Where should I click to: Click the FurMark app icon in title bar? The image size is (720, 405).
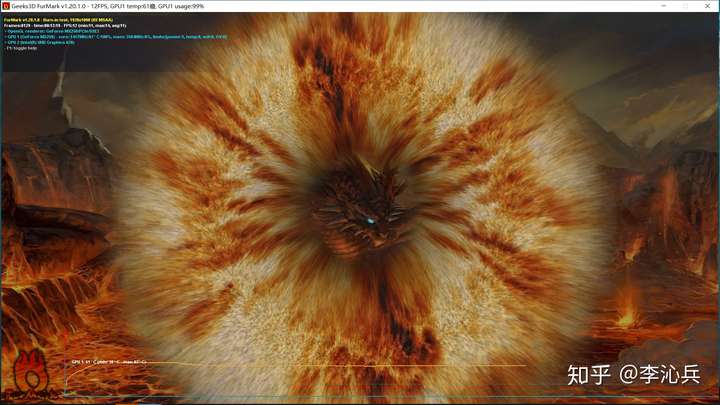[x=6, y=6]
